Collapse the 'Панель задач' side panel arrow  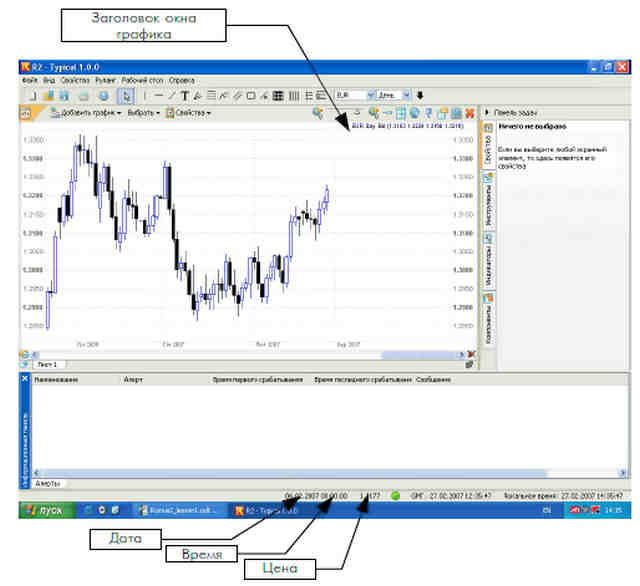click(487, 112)
